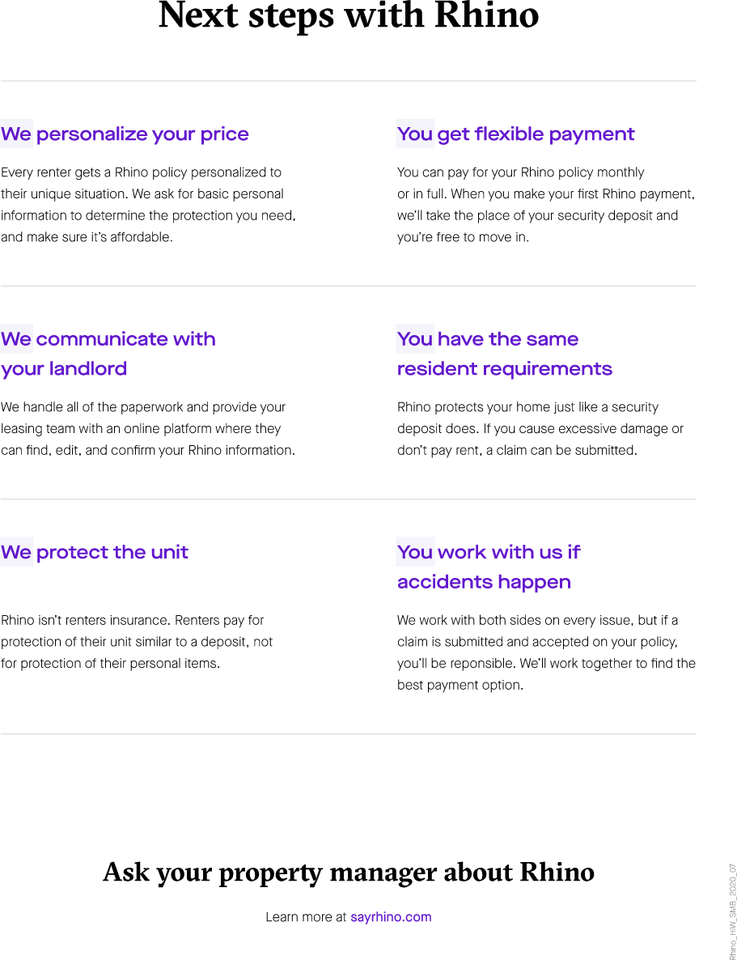Click the highlighted 'You' in accidents heading

[x=415, y=552]
